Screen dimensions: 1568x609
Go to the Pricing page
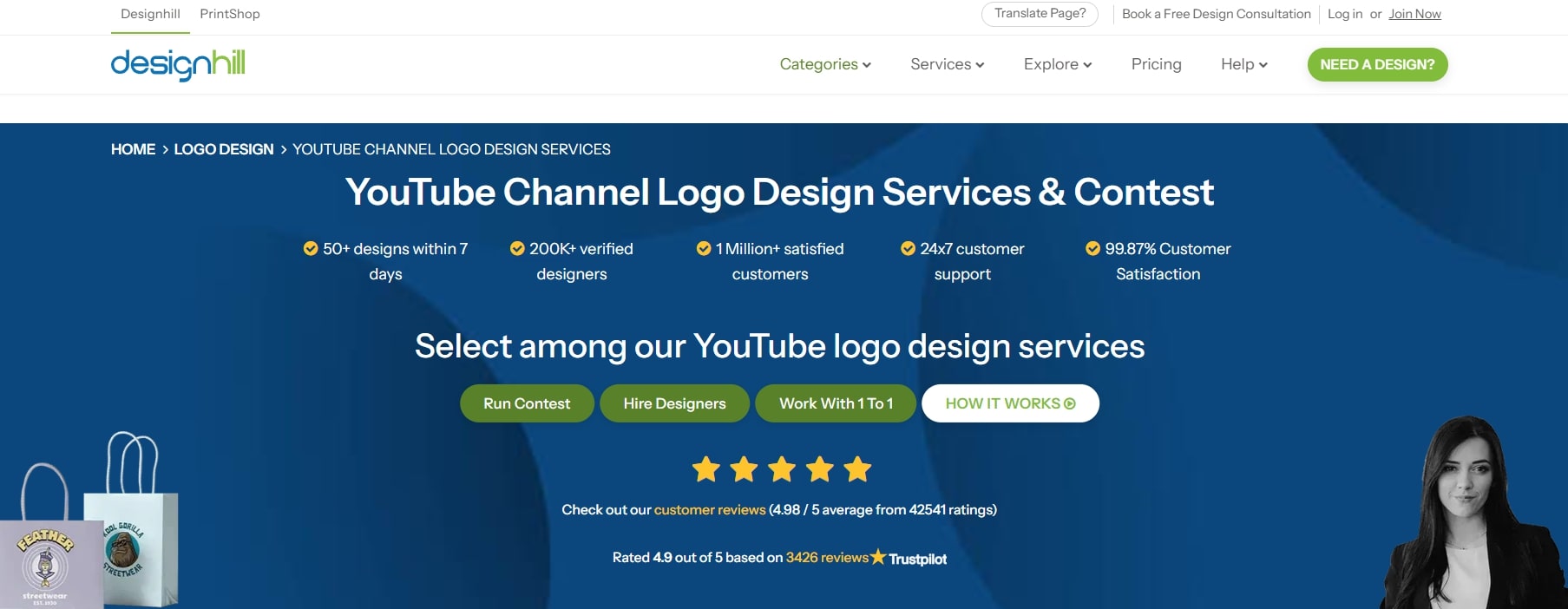click(1156, 64)
